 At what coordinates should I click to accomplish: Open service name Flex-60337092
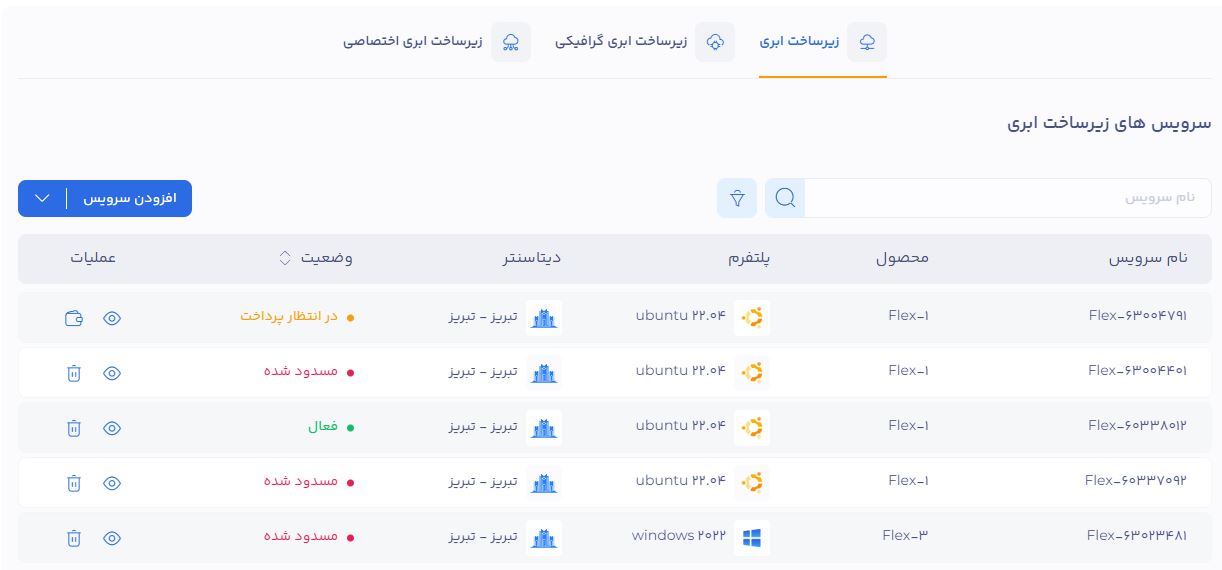[x=1135, y=481]
